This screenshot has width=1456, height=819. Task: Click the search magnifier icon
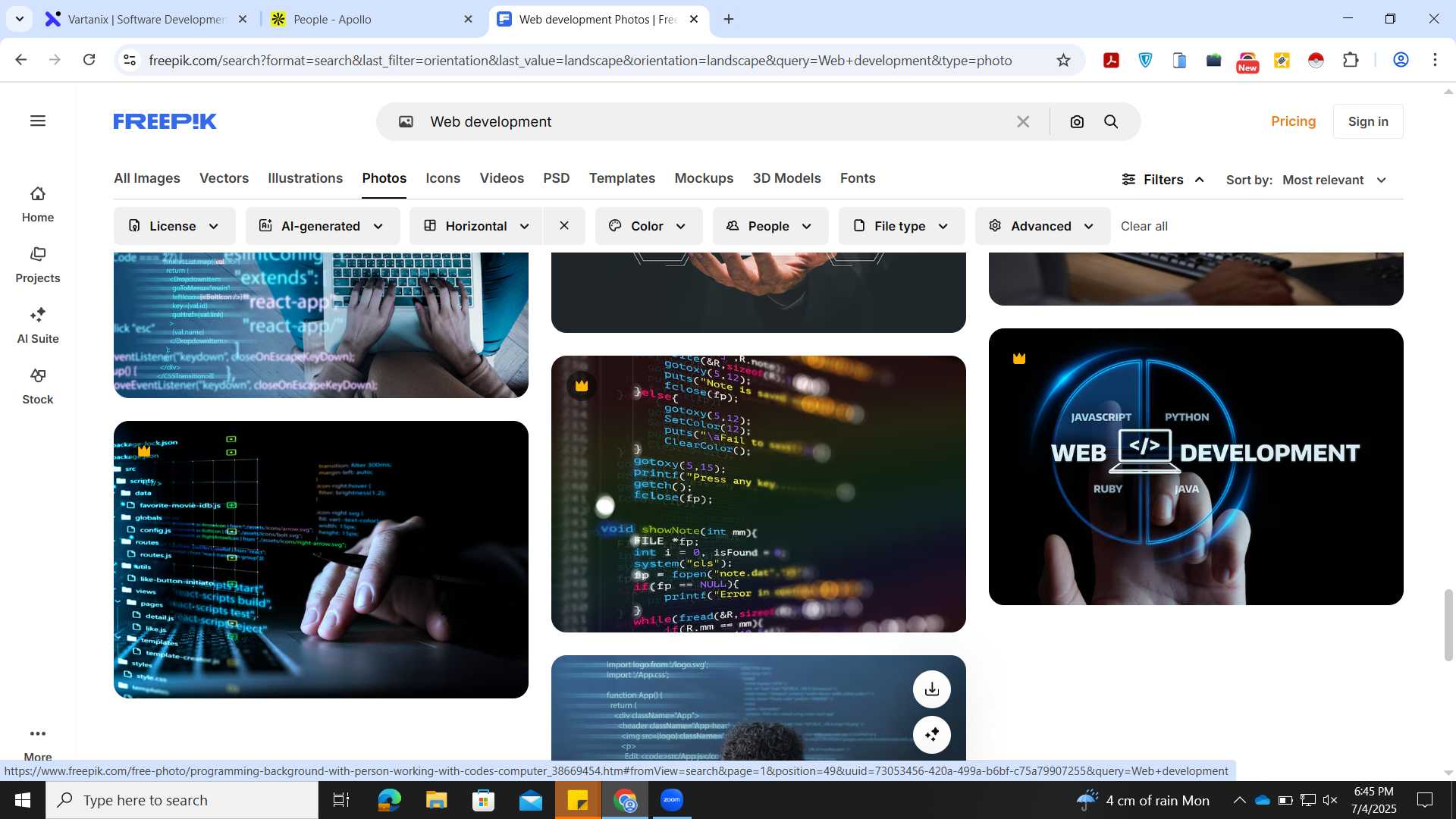1111,121
